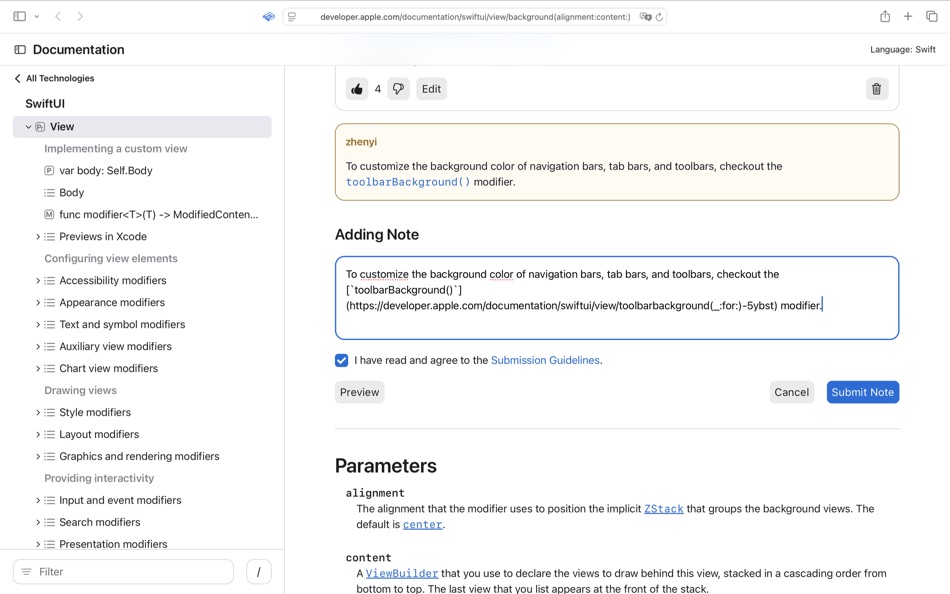This screenshot has width=950, height=594.
Task: Click the blue extension icon beside address bar
Action: click(268, 16)
